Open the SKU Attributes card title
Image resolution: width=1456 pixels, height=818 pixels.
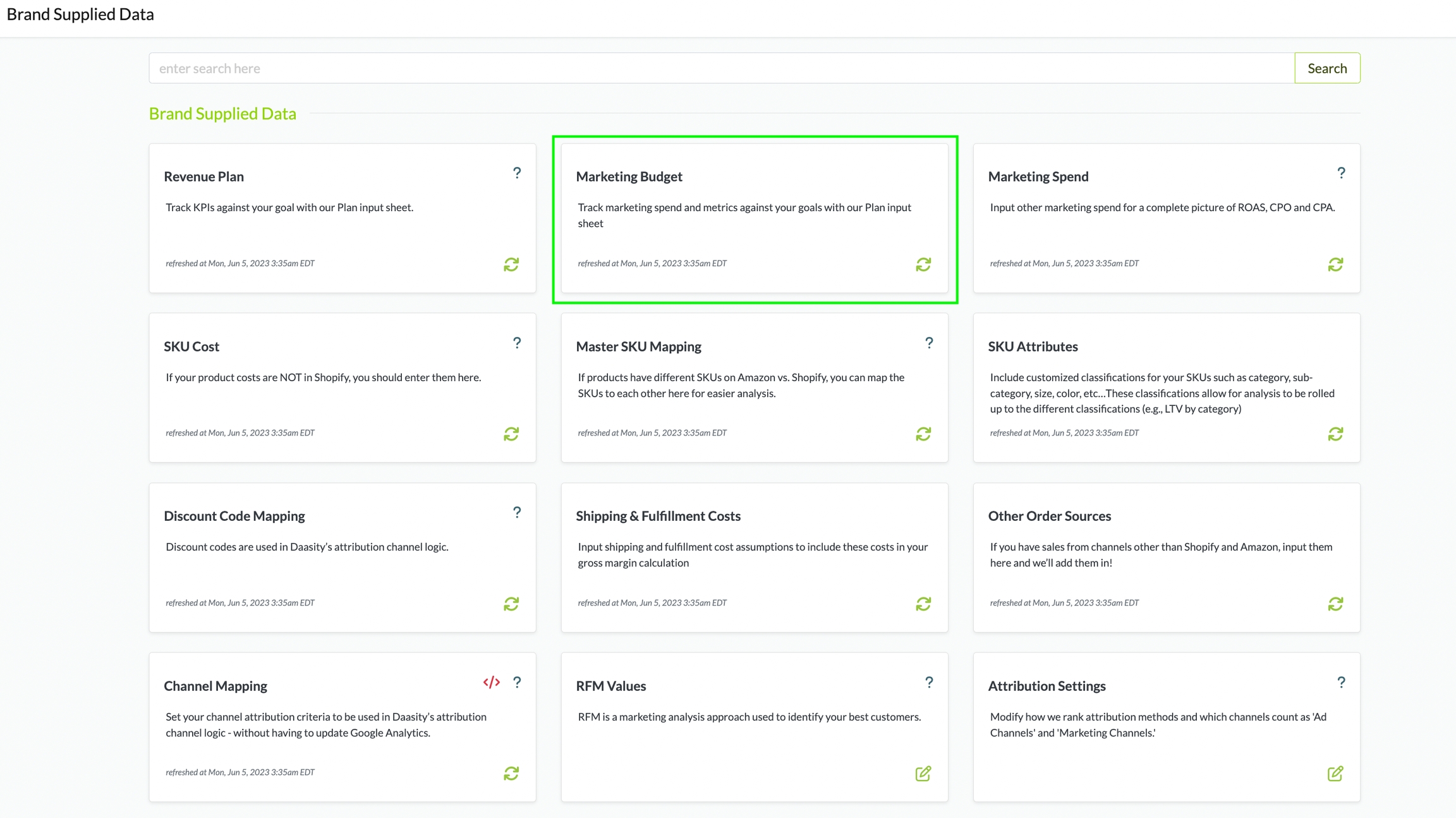[x=1033, y=346]
